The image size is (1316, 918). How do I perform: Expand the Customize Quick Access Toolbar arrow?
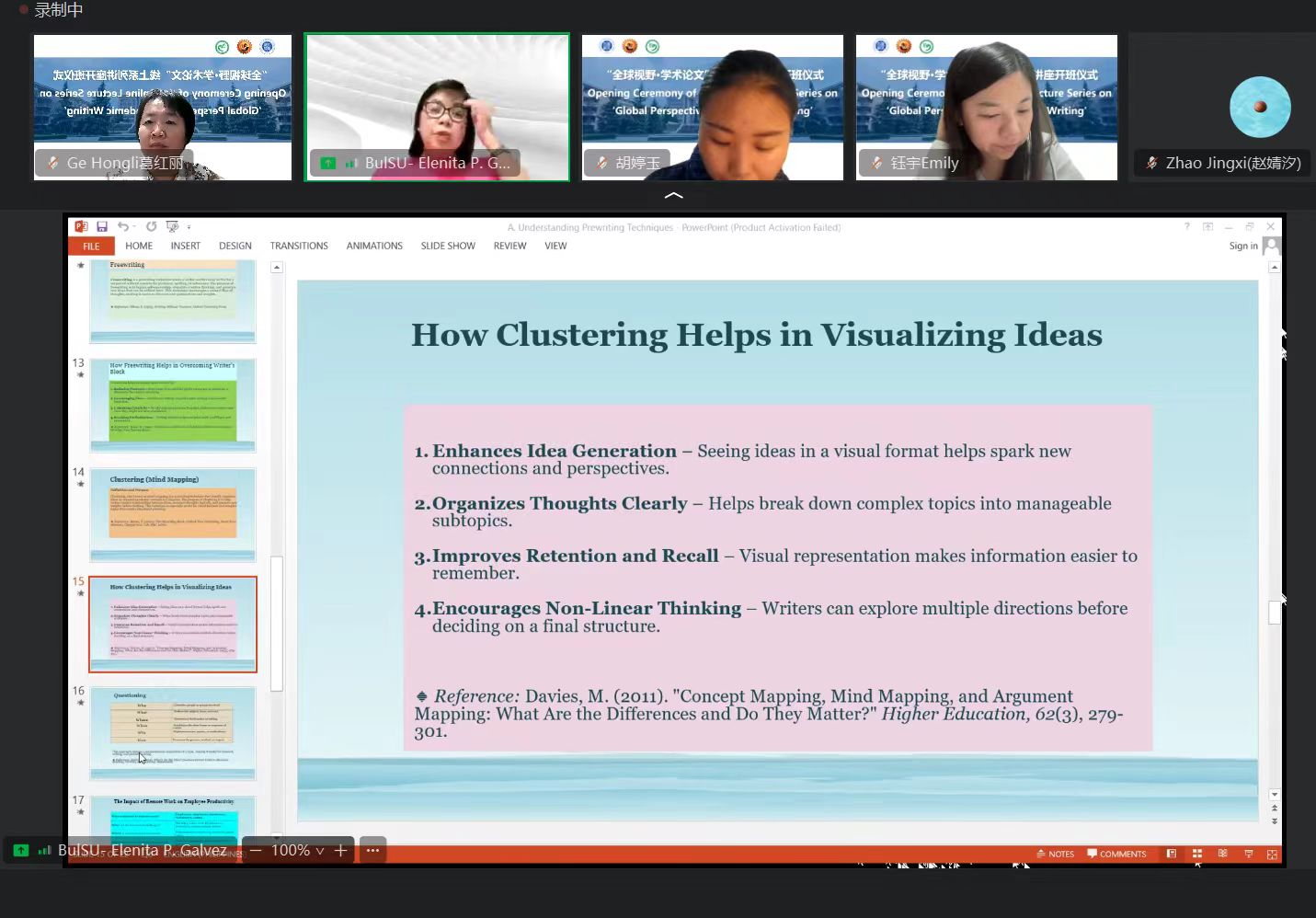point(189,226)
